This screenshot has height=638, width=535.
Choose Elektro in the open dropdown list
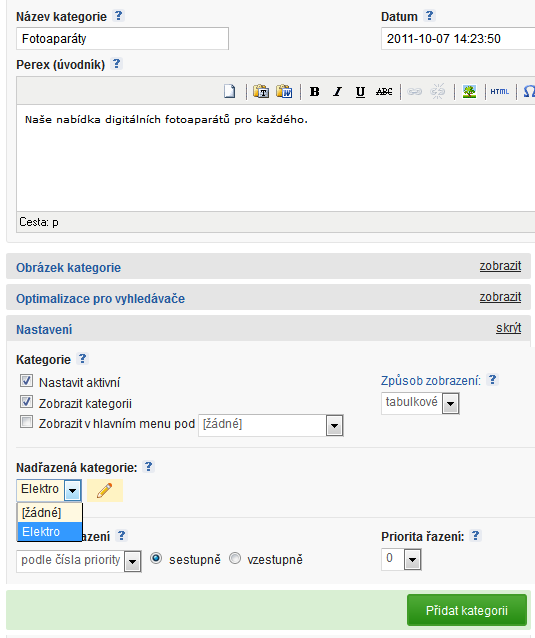pos(50,532)
